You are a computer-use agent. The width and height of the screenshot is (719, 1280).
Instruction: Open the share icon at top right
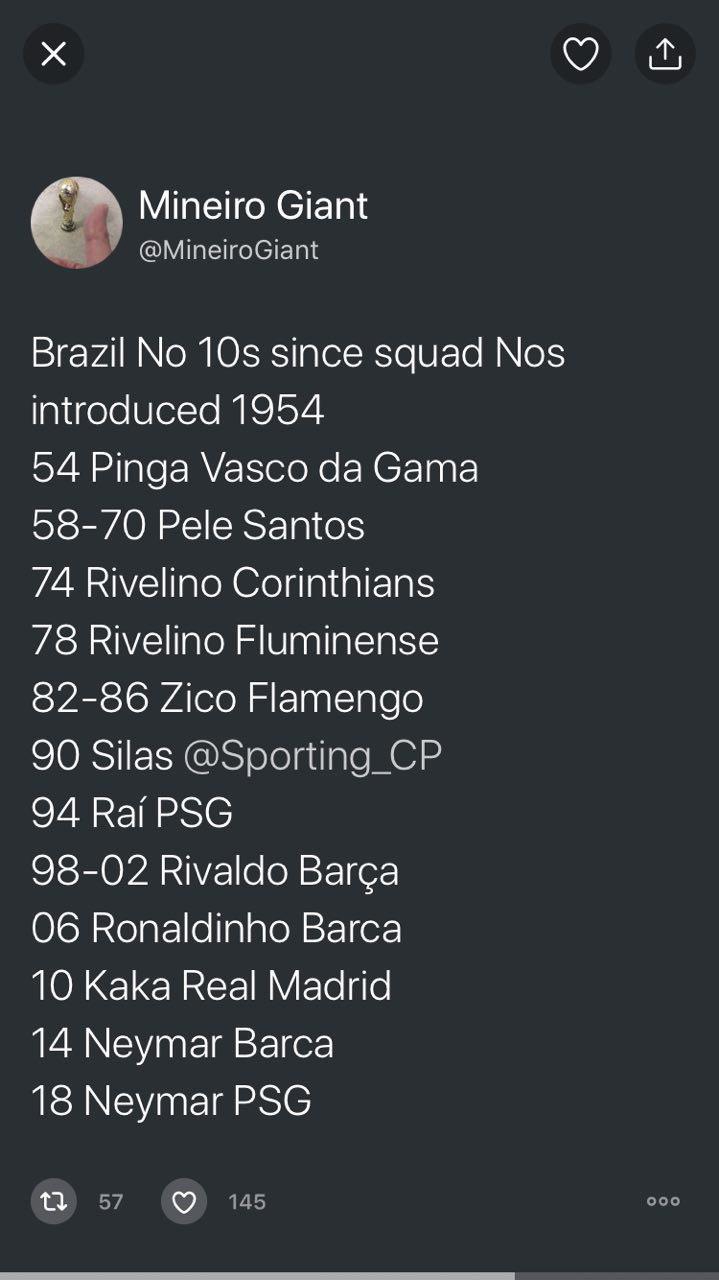pos(665,54)
